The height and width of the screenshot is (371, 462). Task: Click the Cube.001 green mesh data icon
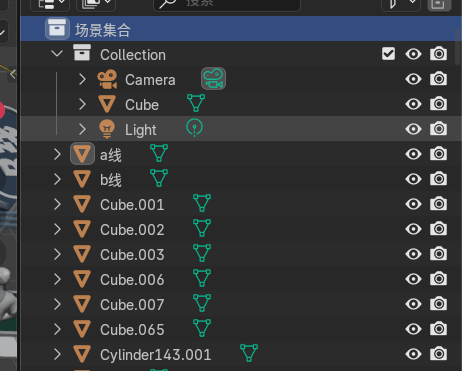click(x=202, y=203)
